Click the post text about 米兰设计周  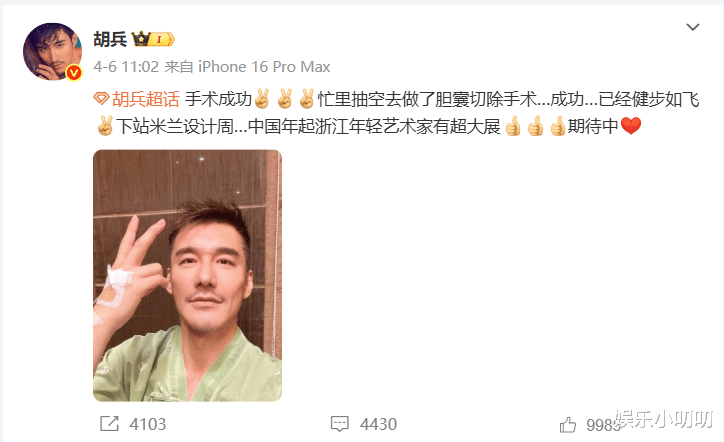175,126
